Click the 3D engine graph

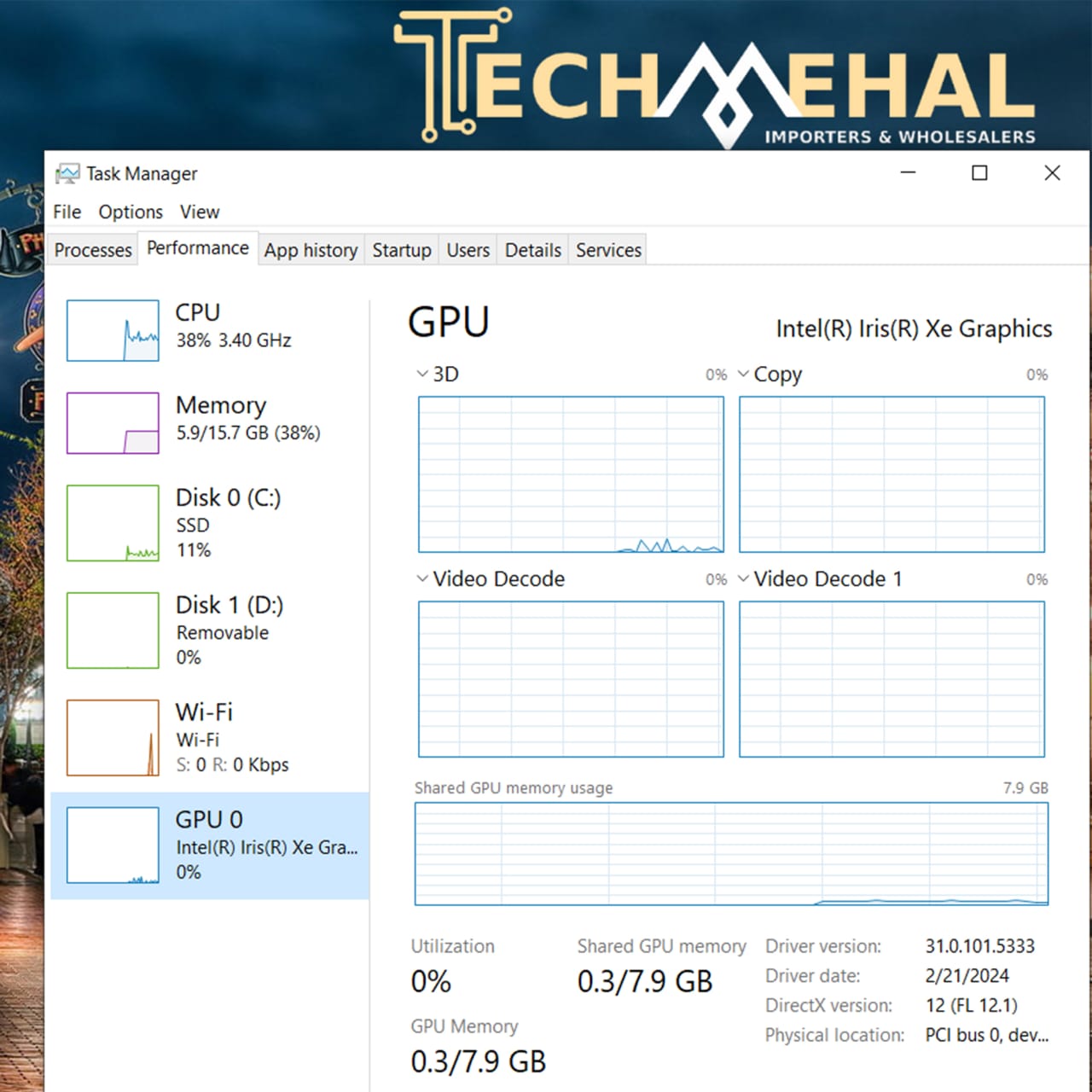571,474
